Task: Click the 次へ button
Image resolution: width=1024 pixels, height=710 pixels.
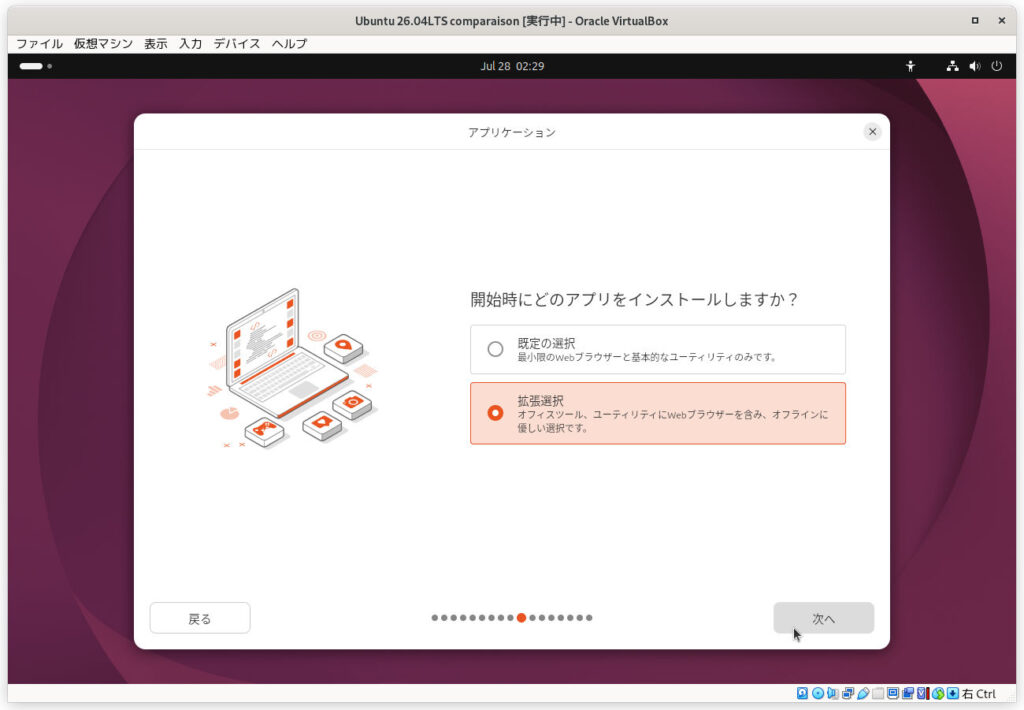Action: coord(824,618)
